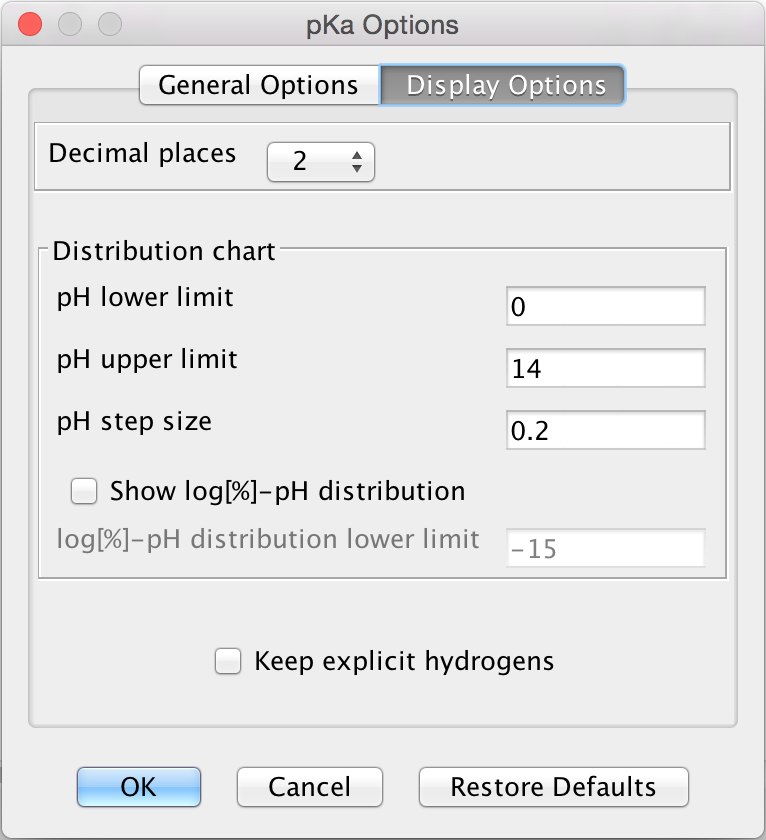766x840 pixels.
Task: Focus the pH upper limit input
Action: (x=605, y=368)
